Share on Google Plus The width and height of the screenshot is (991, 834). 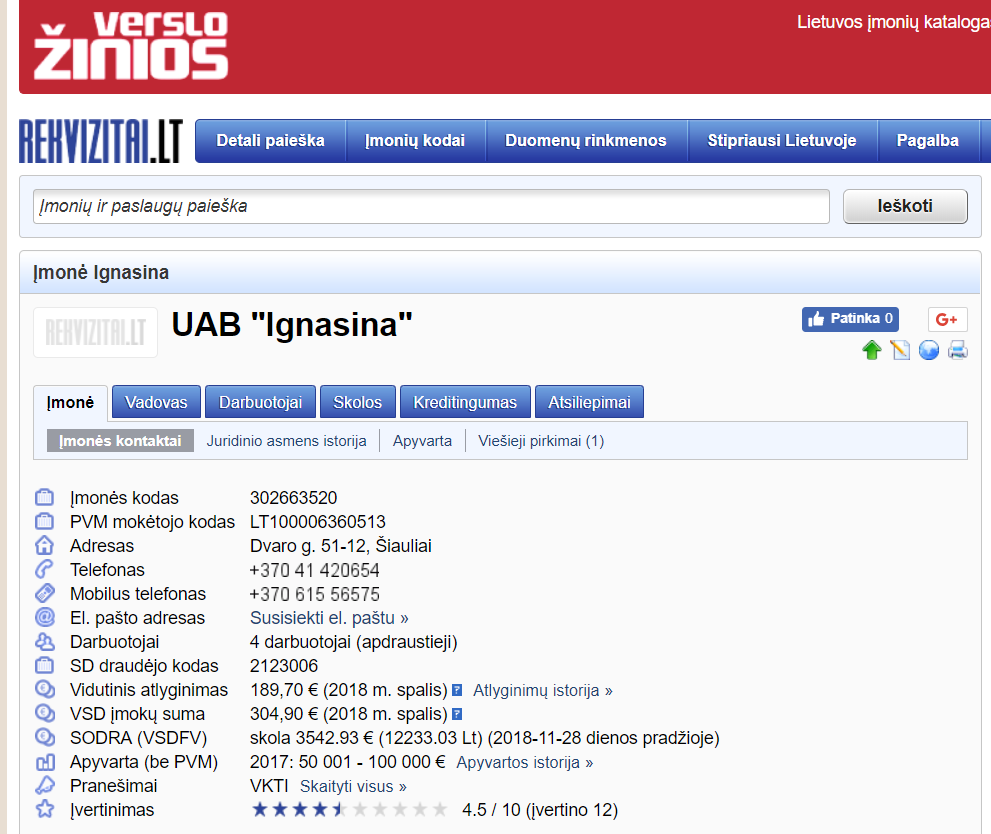(947, 319)
